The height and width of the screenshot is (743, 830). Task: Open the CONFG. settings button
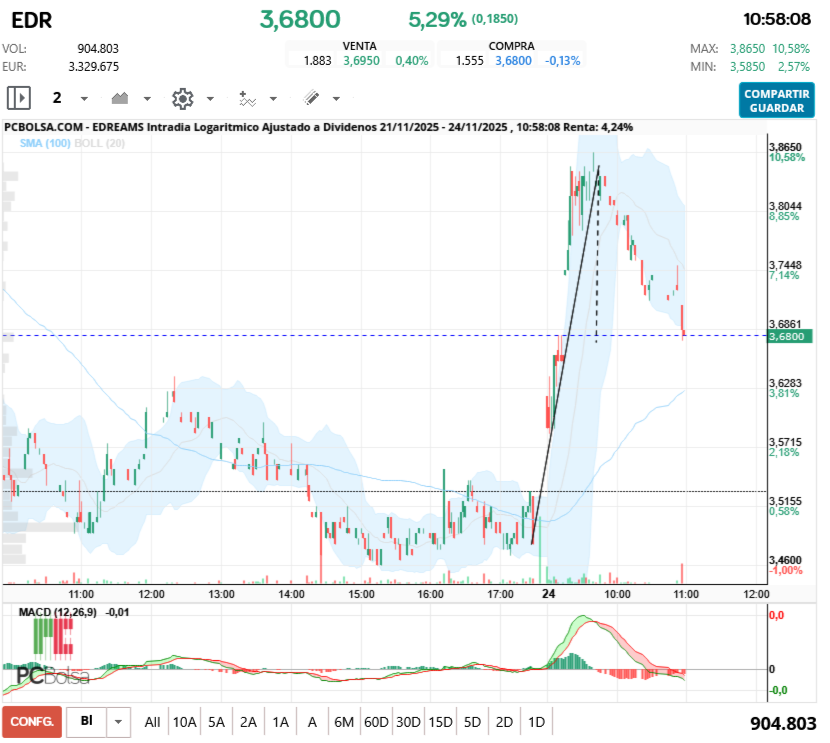[x=31, y=721]
